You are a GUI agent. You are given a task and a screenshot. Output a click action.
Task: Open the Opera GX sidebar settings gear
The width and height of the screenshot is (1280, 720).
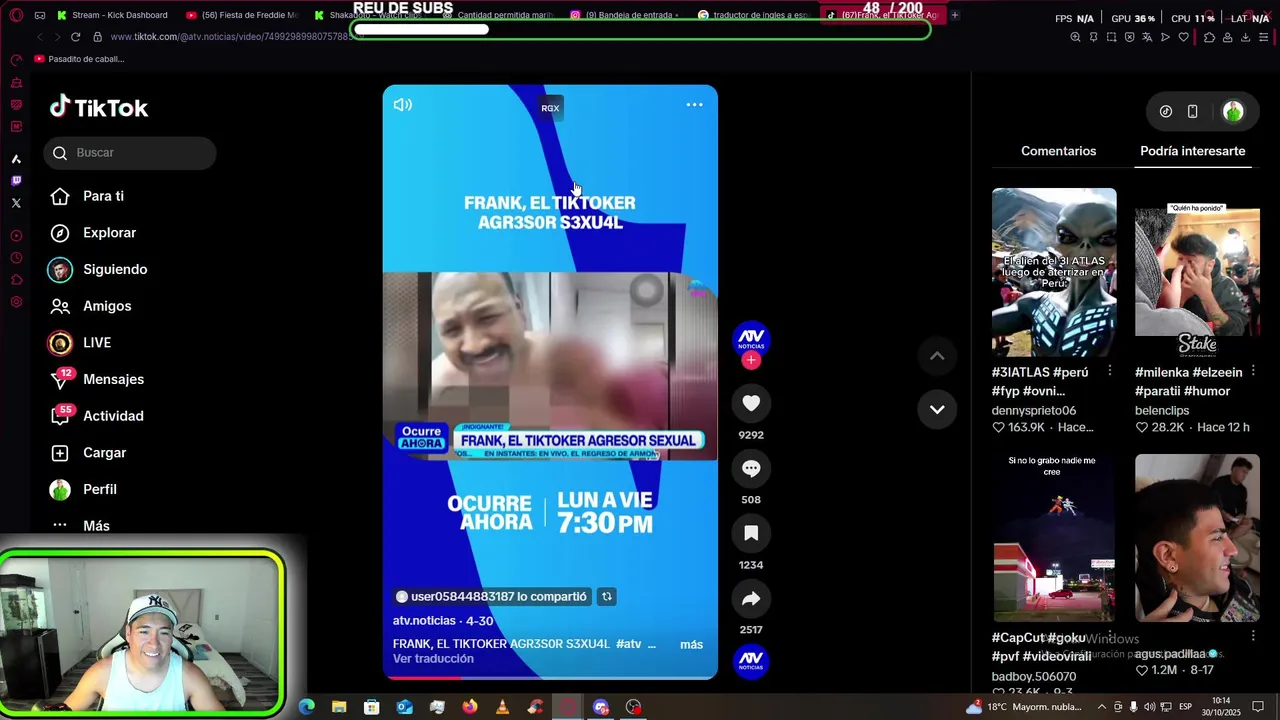pyautogui.click(x=16, y=302)
